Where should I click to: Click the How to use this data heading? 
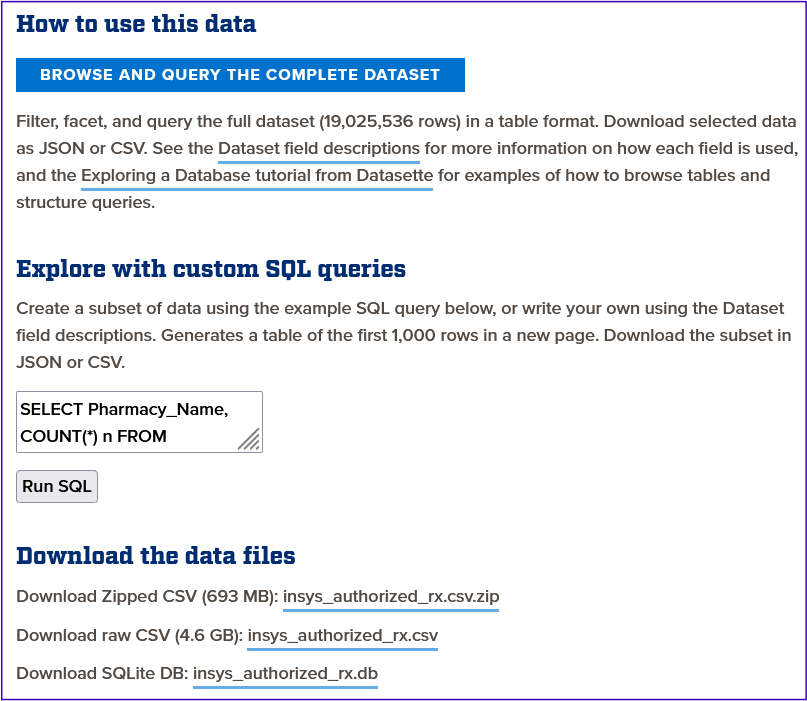(x=137, y=24)
